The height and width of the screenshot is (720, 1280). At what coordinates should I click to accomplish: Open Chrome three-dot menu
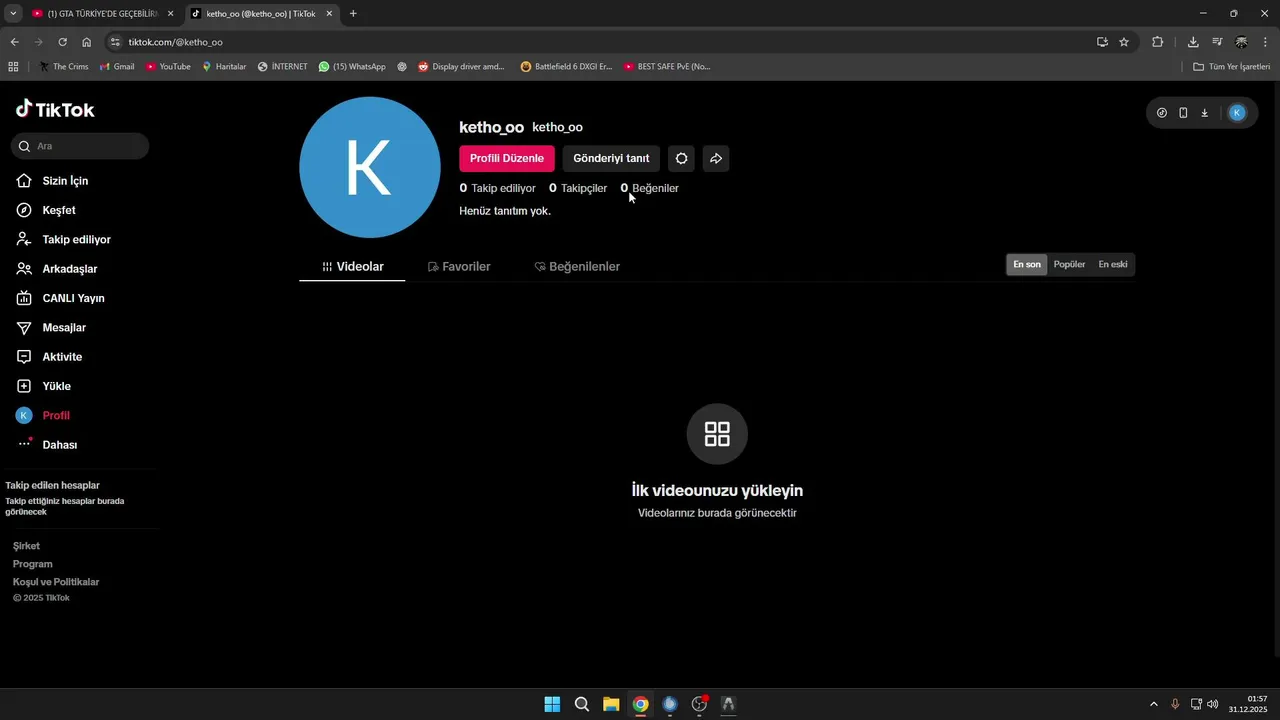coord(1266,42)
